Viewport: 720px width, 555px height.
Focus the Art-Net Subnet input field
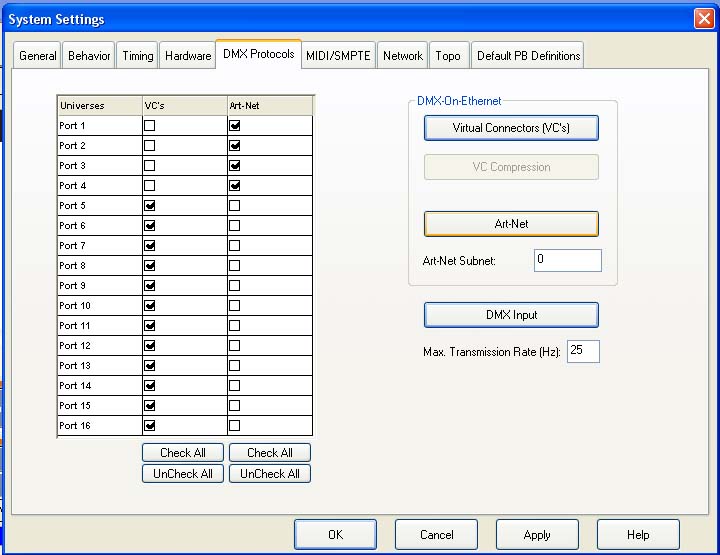tap(567, 261)
